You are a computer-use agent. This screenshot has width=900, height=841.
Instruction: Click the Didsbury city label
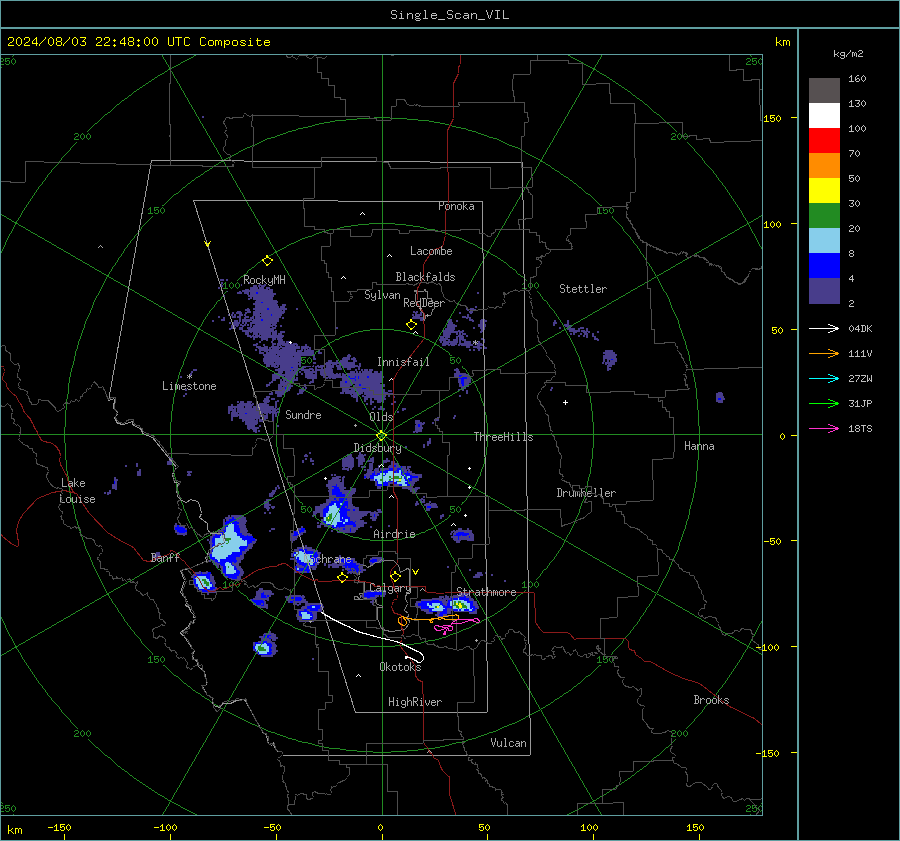click(377, 448)
